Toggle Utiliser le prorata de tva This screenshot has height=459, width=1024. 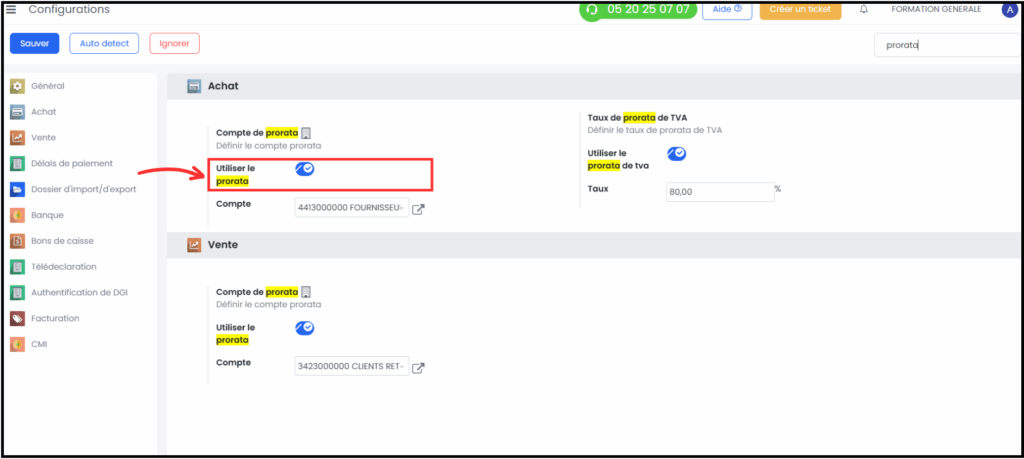676,153
